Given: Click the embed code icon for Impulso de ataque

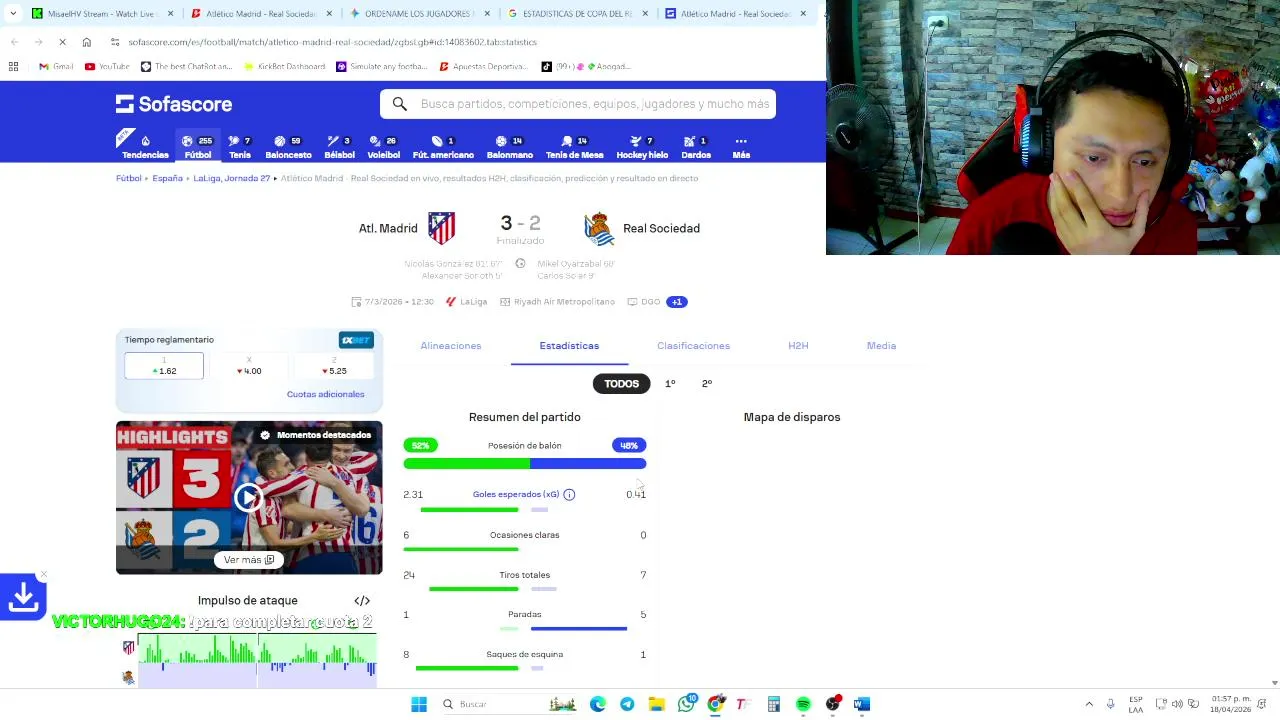Looking at the screenshot, I should point(362,601).
